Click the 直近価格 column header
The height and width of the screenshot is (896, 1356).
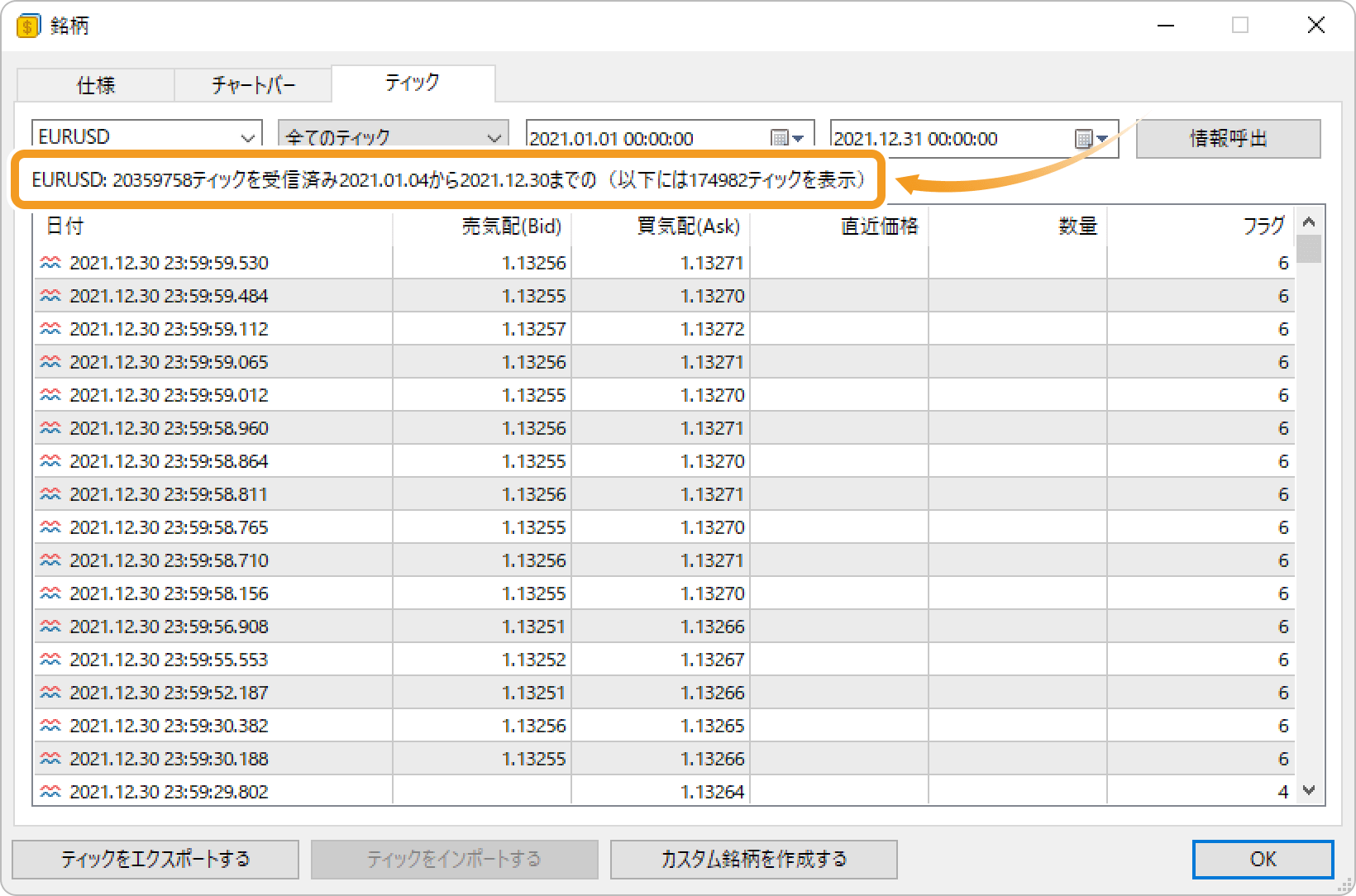839,226
